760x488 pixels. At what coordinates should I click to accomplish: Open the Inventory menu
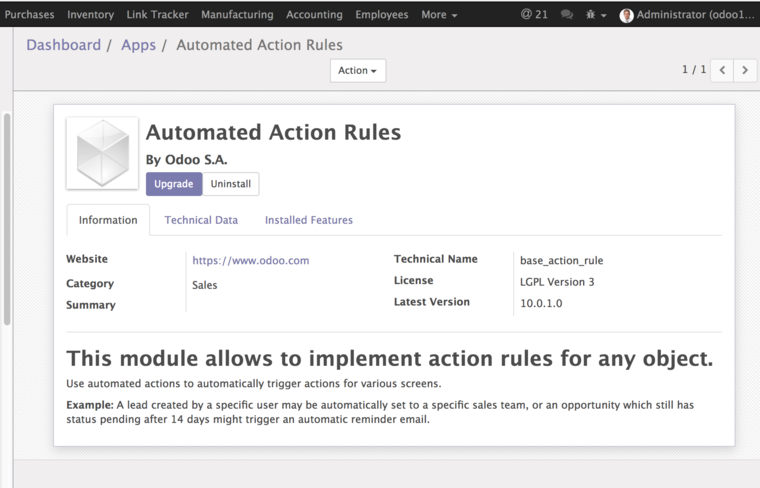click(91, 15)
